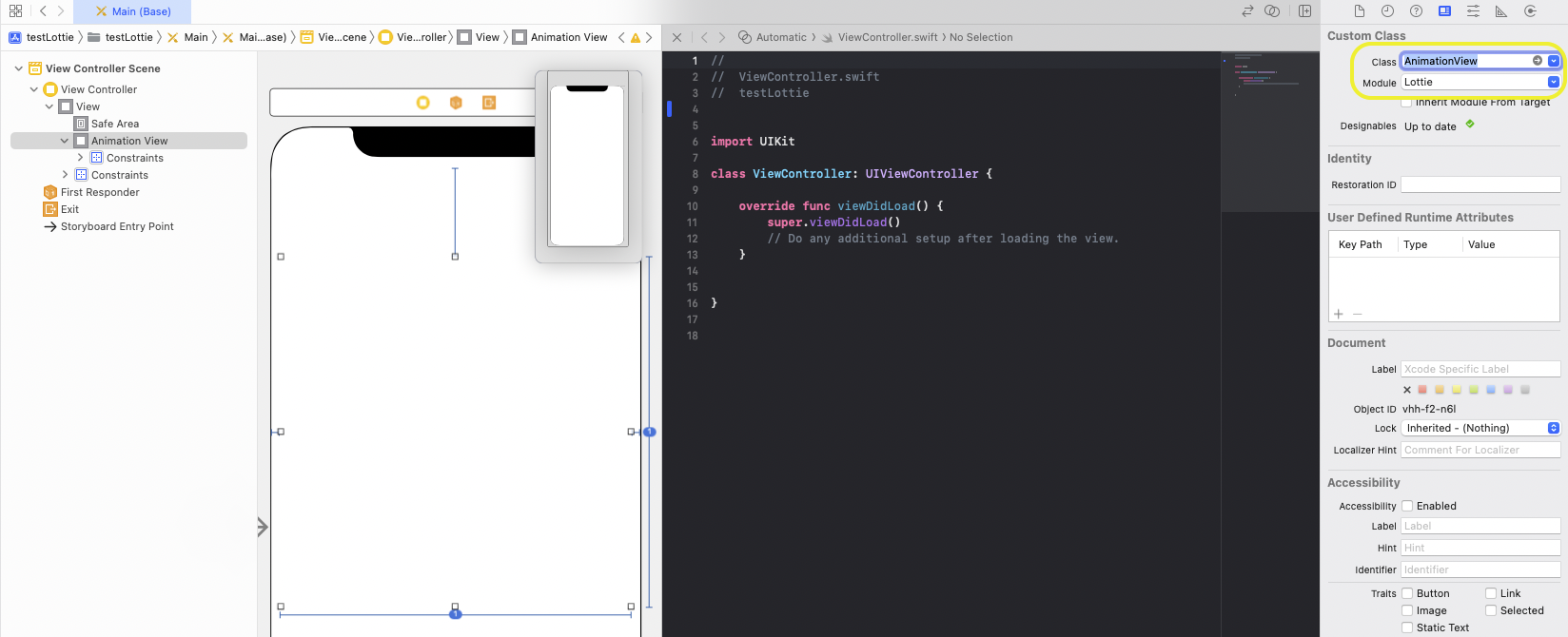Go back in editor history
1568x637 pixels.
(x=43, y=11)
